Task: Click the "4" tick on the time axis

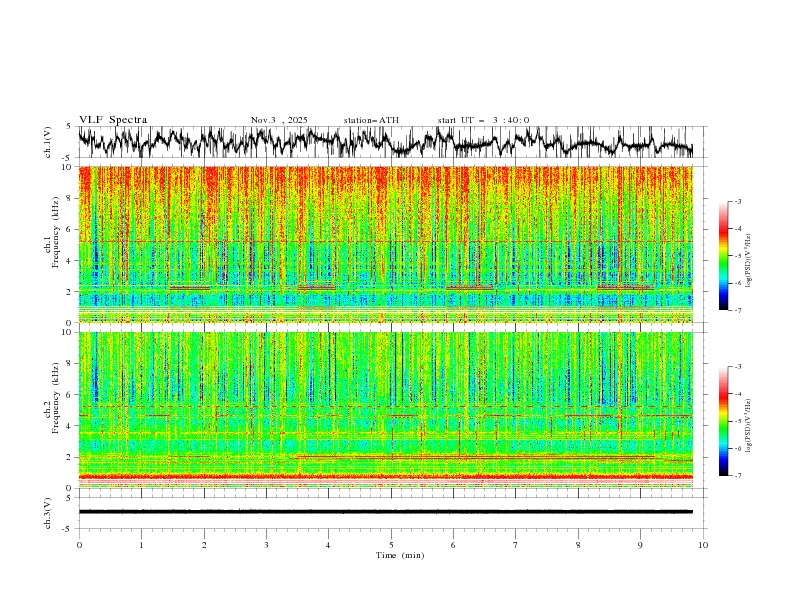Action: tap(328, 545)
